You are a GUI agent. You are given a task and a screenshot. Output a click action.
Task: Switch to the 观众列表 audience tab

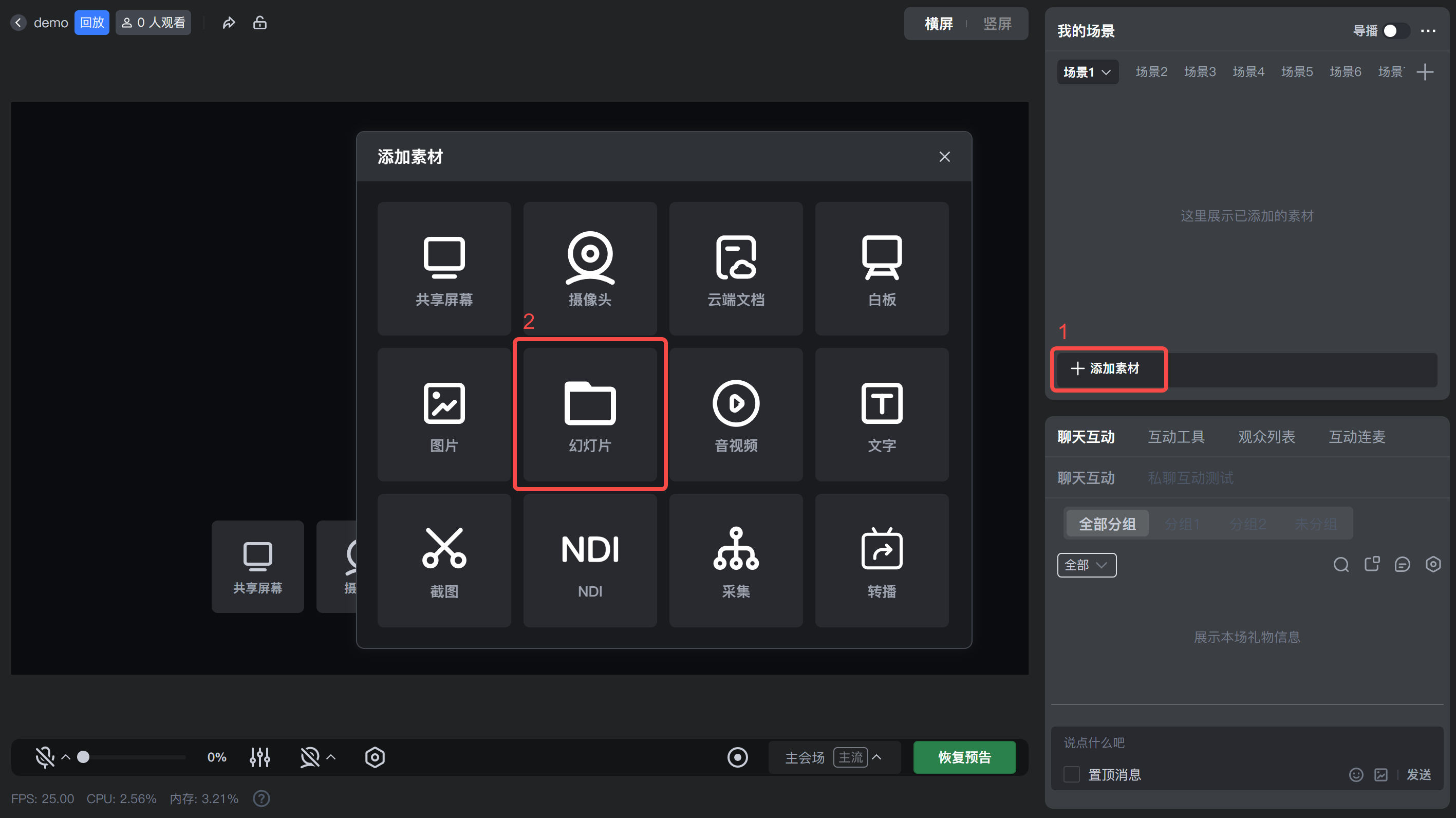[x=1266, y=436]
